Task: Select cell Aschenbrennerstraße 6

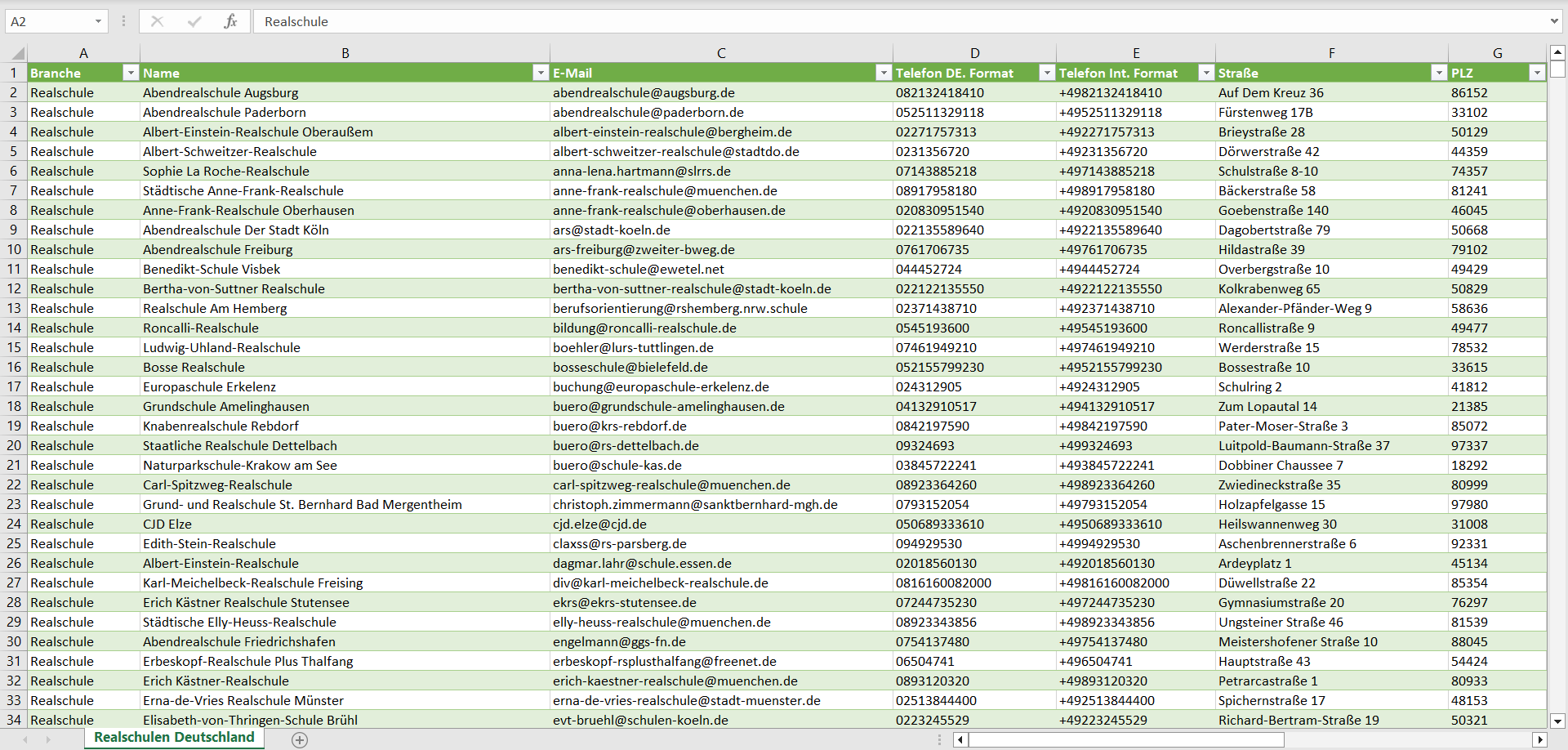Action: 1331,543
